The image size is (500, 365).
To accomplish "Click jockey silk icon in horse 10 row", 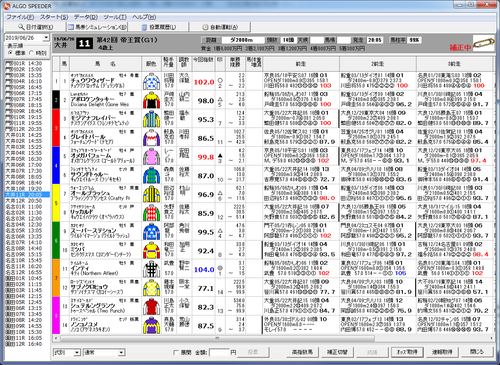I will coord(151,250).
